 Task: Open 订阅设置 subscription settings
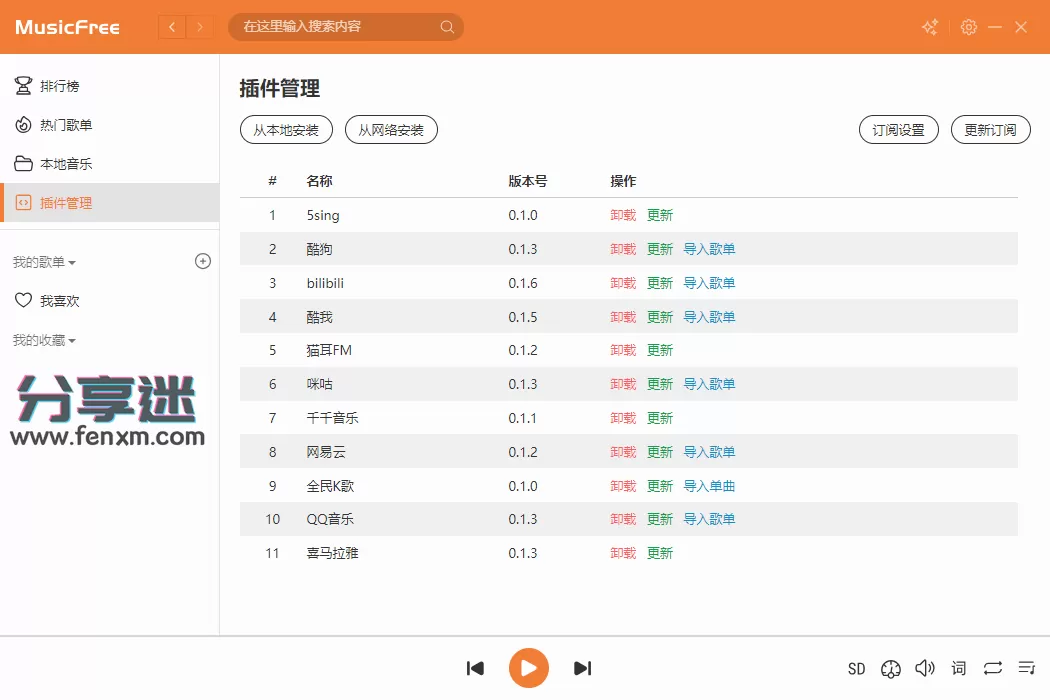[898, 129]
